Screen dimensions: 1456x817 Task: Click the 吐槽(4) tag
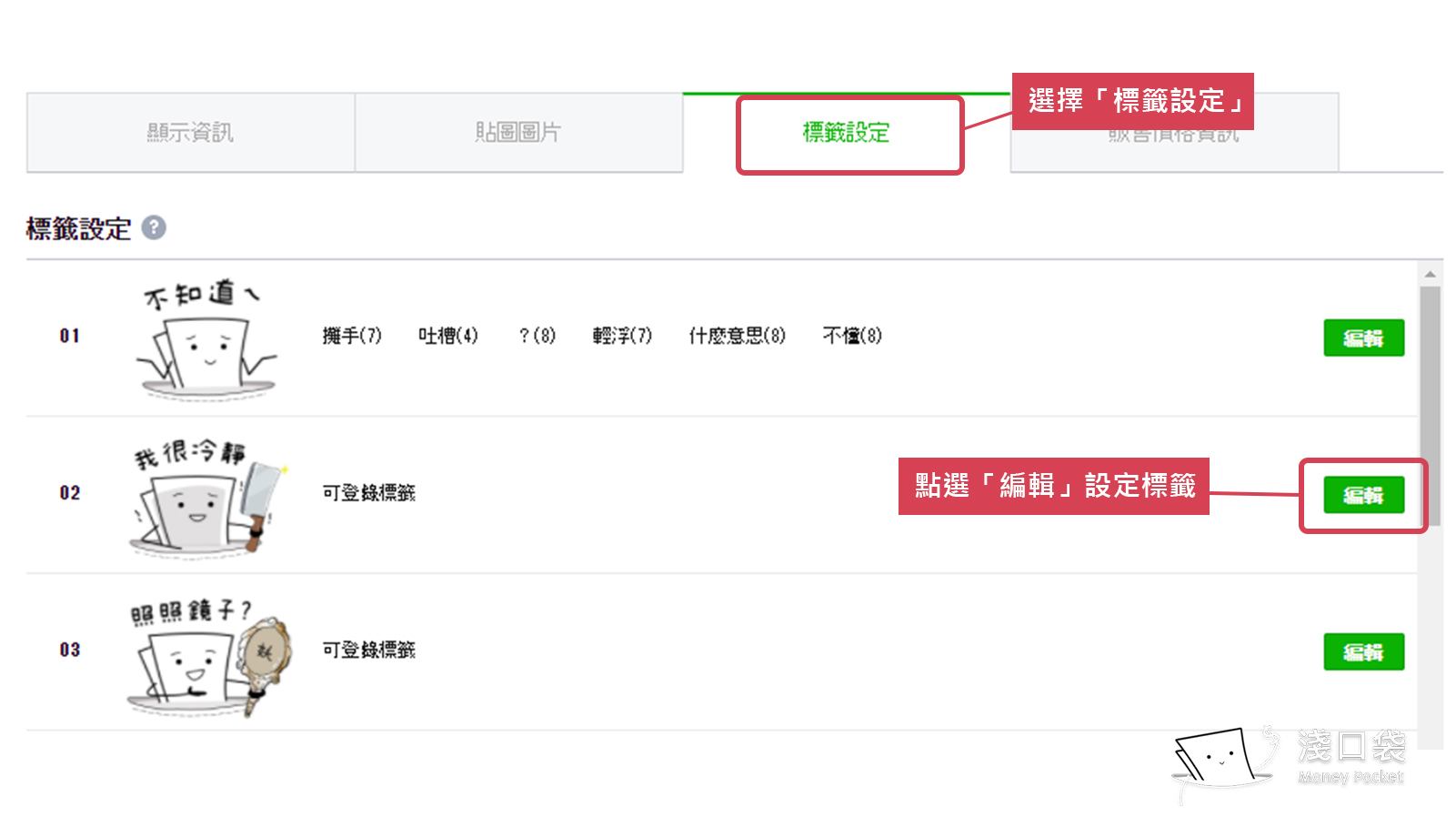(x=447, y=336)
